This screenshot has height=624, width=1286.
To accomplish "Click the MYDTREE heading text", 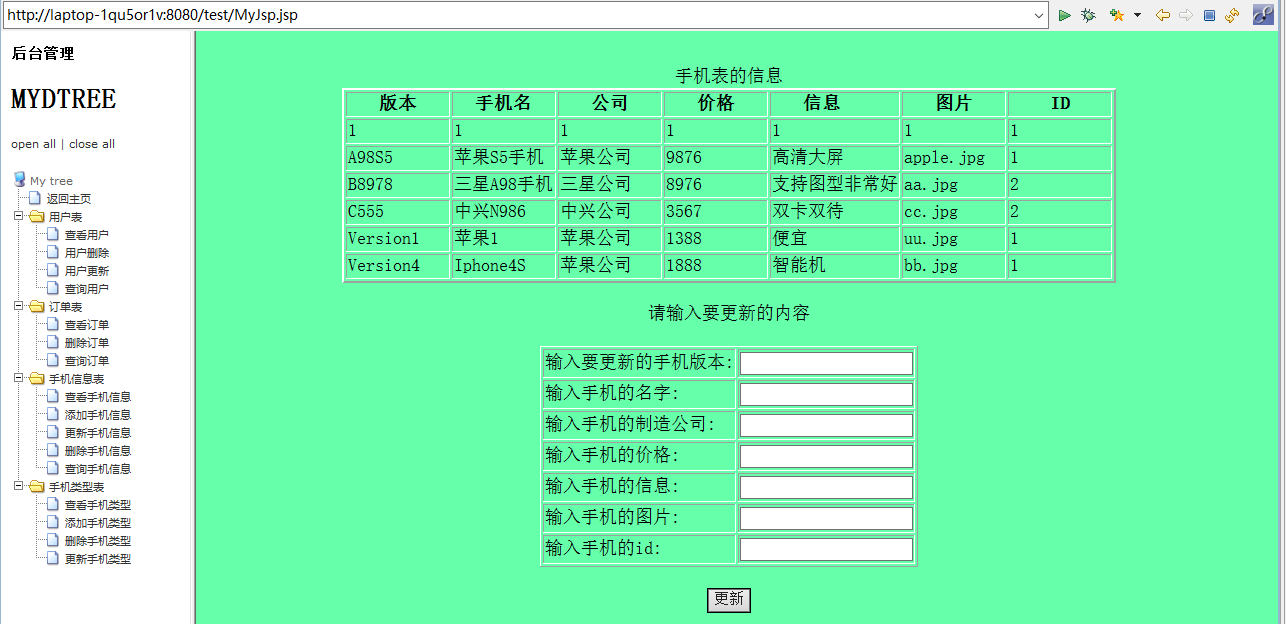I will pos(64,99).
